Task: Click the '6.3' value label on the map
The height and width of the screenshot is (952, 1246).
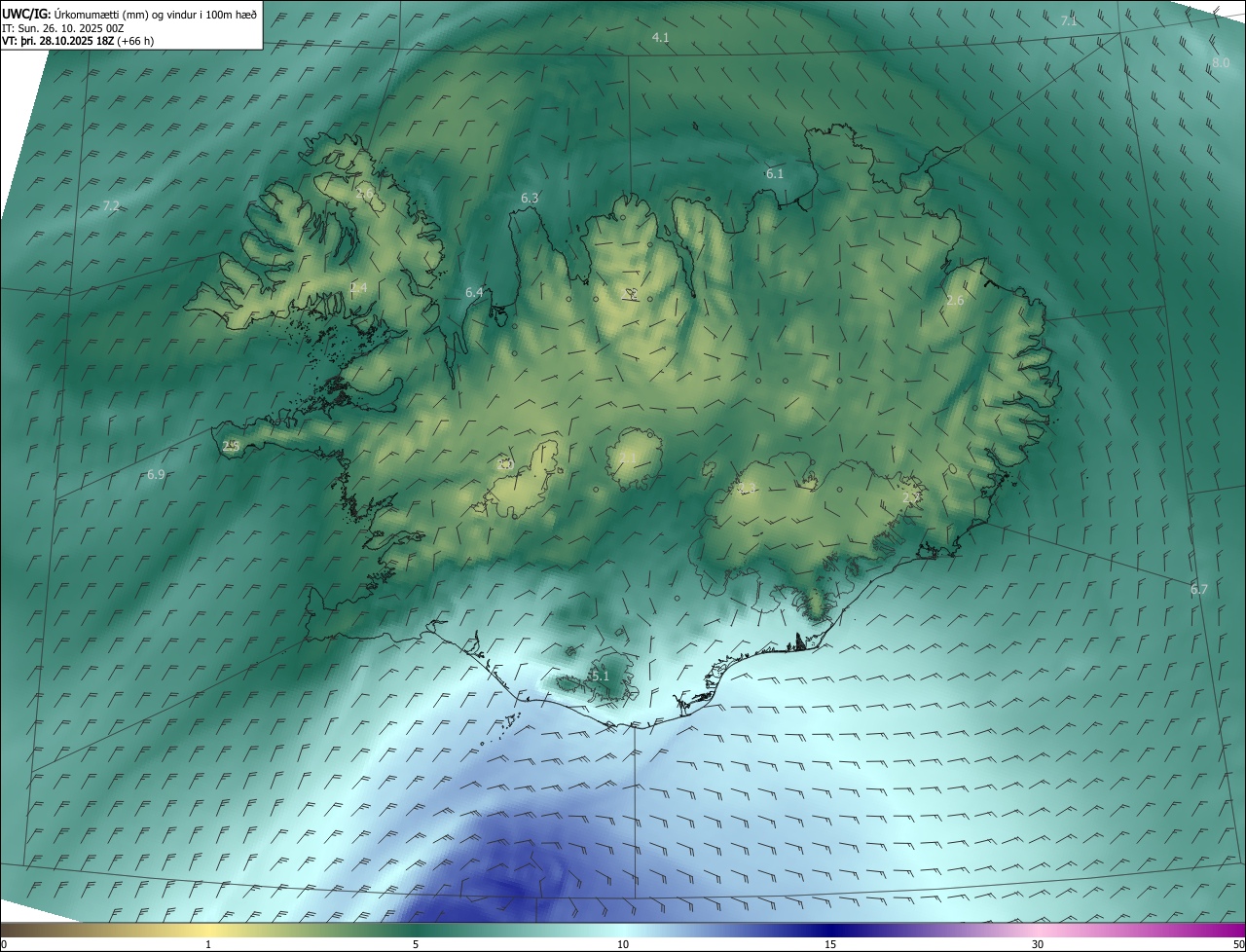Action: (x=530, y=198)
